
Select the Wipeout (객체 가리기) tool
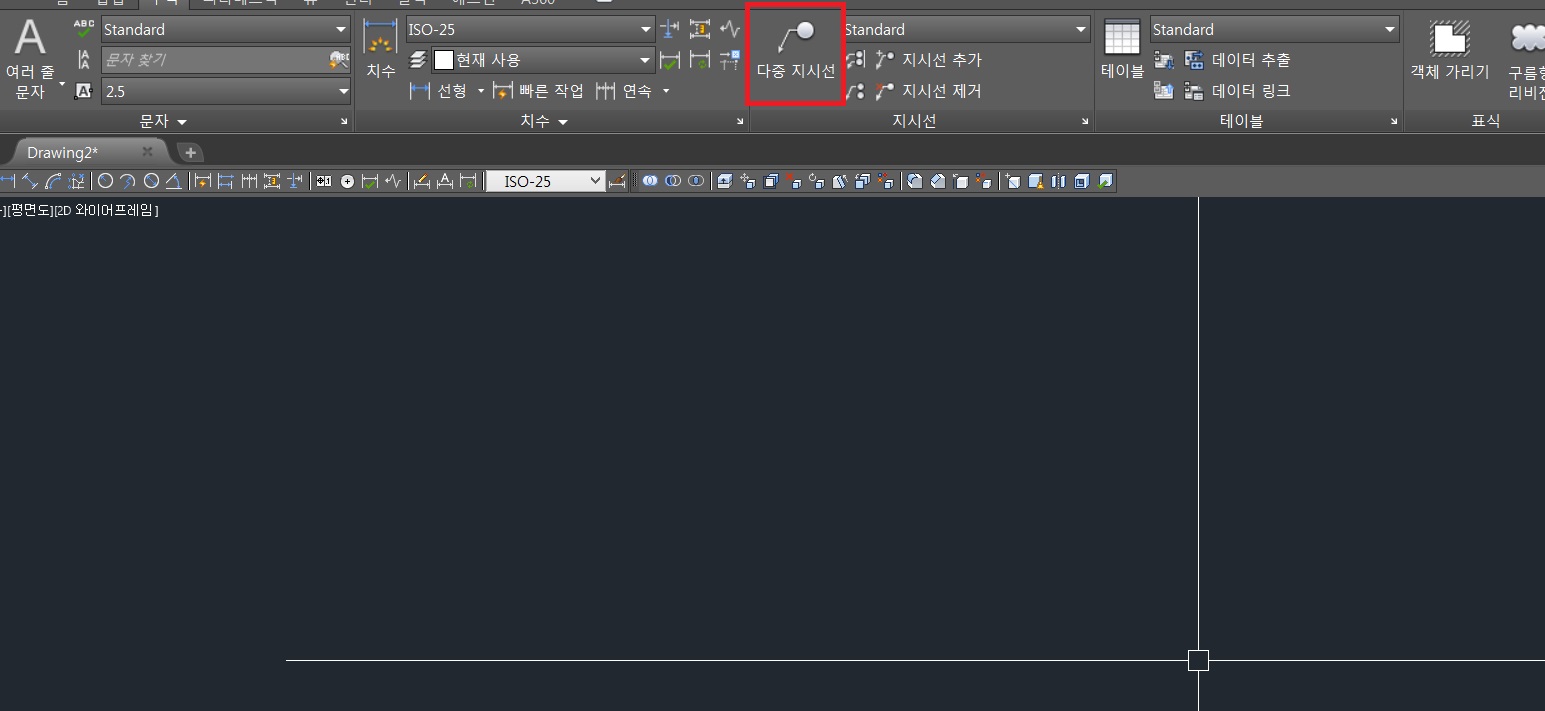[1449, 50]
